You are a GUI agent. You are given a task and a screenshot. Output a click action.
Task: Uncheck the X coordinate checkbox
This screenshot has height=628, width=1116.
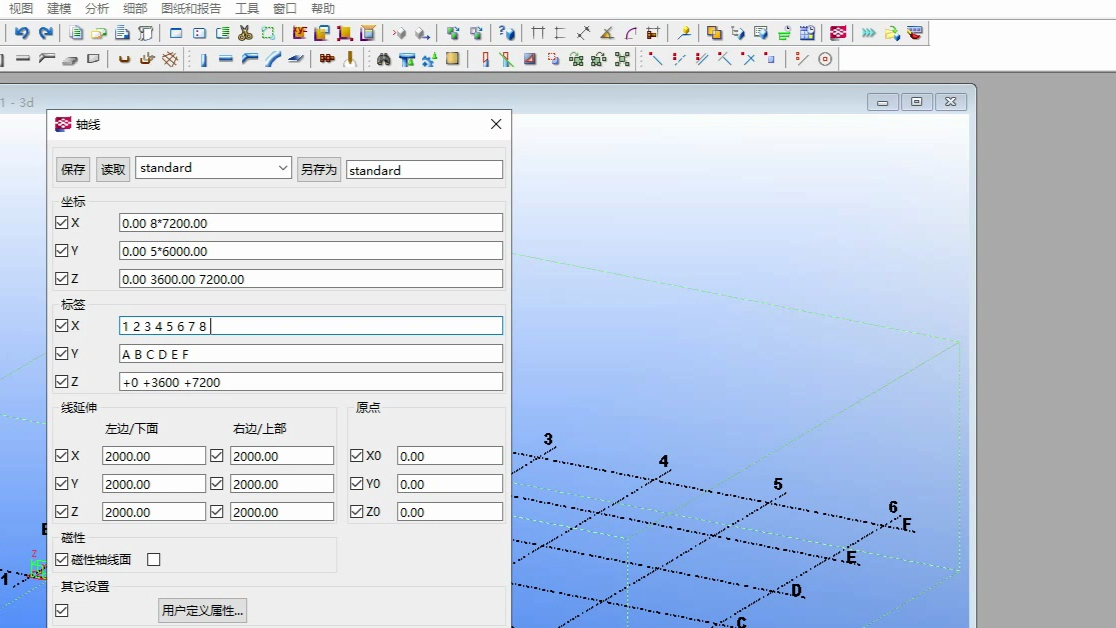coord(62,223)
